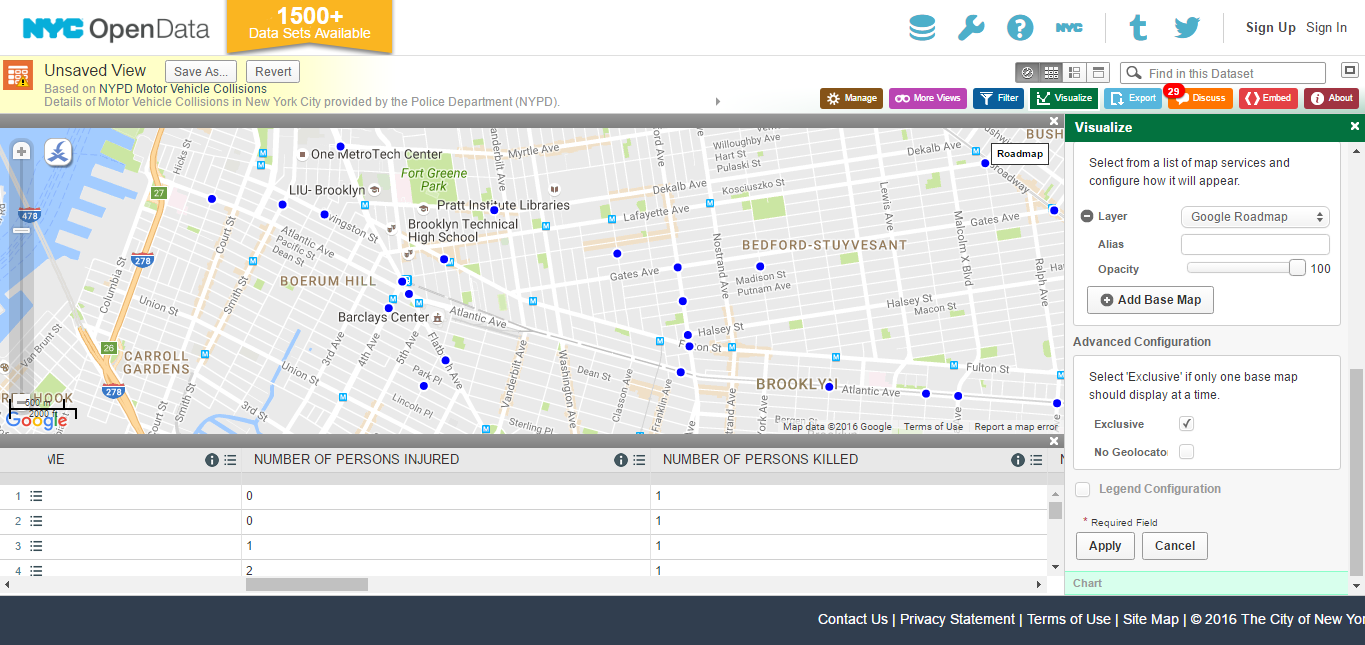Open the data catalog database icon
Viewport: 1365px width, 645px height.
[x=922, y=28]
